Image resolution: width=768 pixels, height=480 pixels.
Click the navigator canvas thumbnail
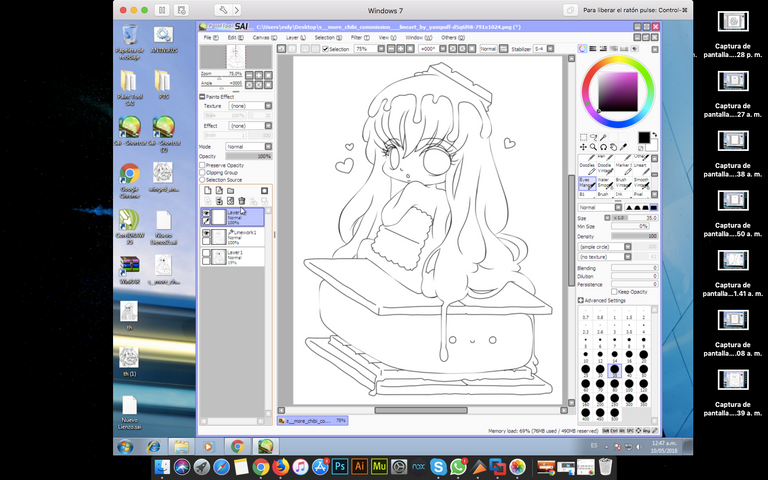[x=236, y=57]
